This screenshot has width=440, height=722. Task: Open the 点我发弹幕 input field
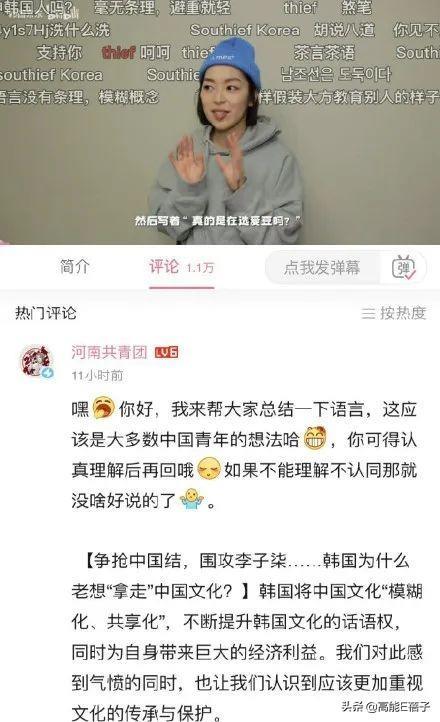pos(322,268)
